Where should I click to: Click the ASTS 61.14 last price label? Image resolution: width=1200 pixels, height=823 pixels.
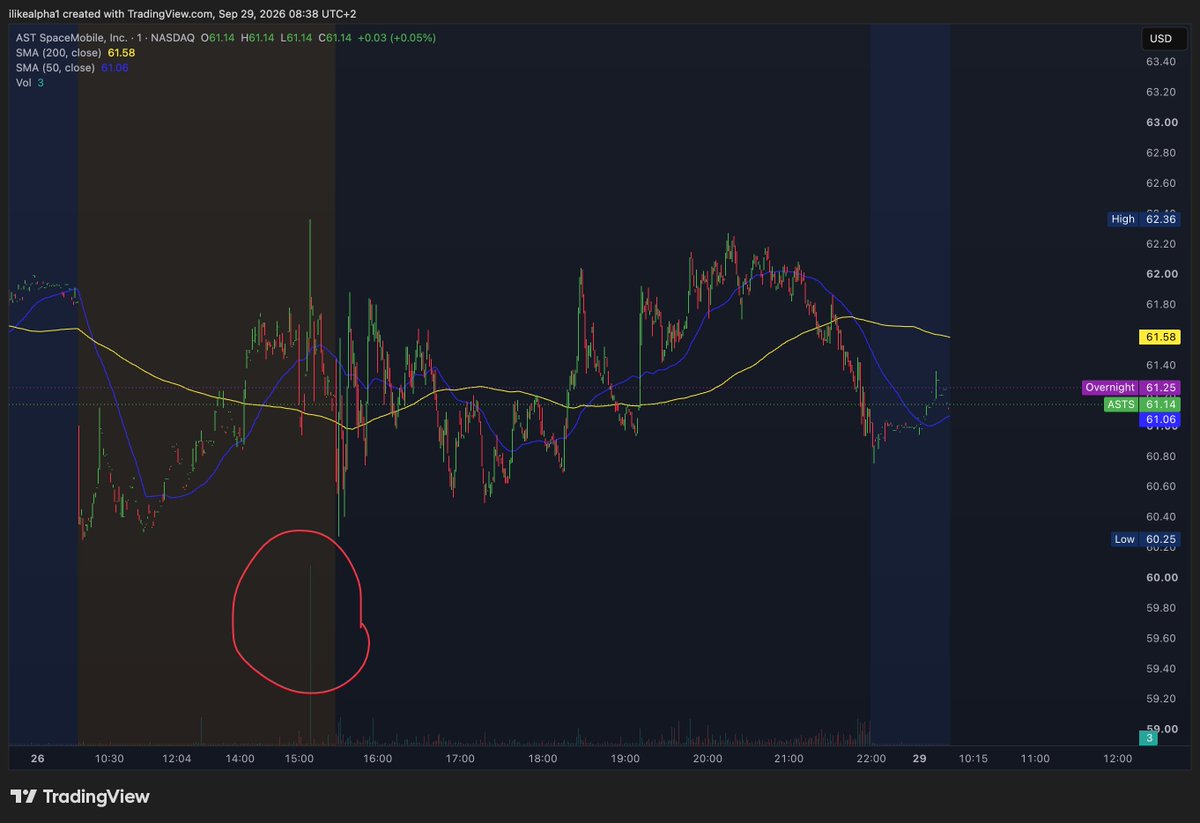[x=1142, y=404]
